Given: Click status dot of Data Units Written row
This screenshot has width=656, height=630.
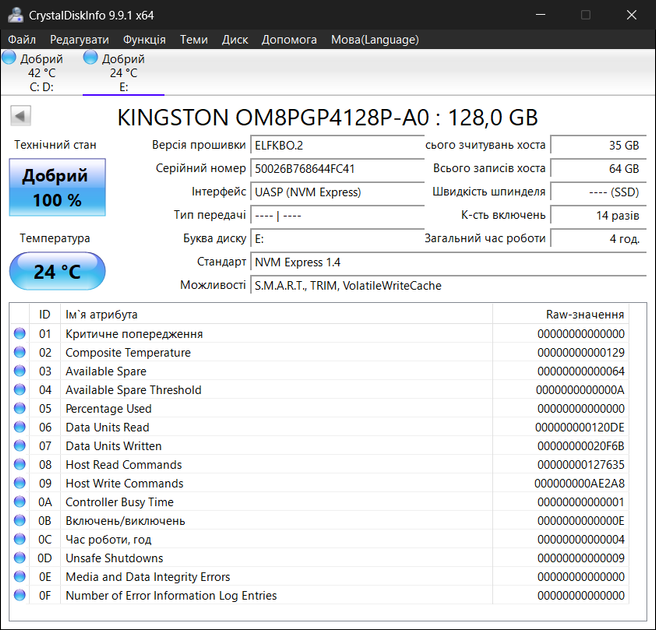Looking at the screenshot, I should coord(20,446).
